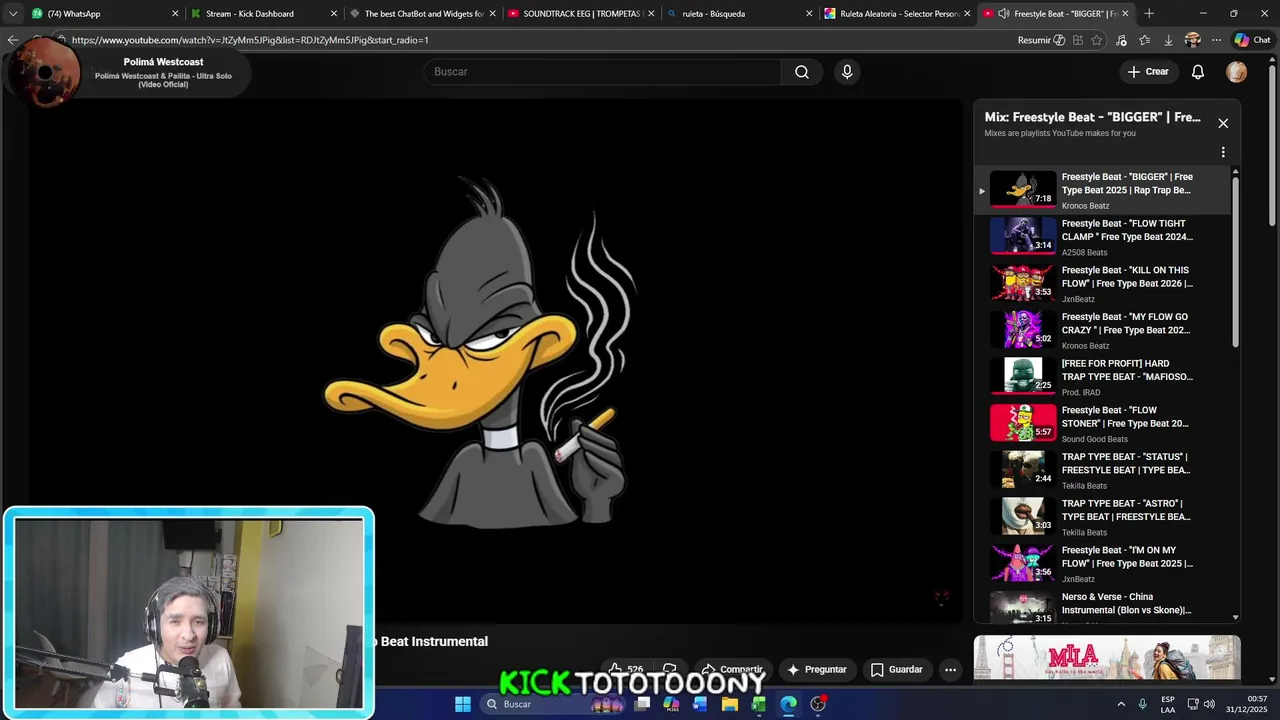Open Task View from the taskbar
This screenshot has width=1280, height=720.
[x=643, y=704]
